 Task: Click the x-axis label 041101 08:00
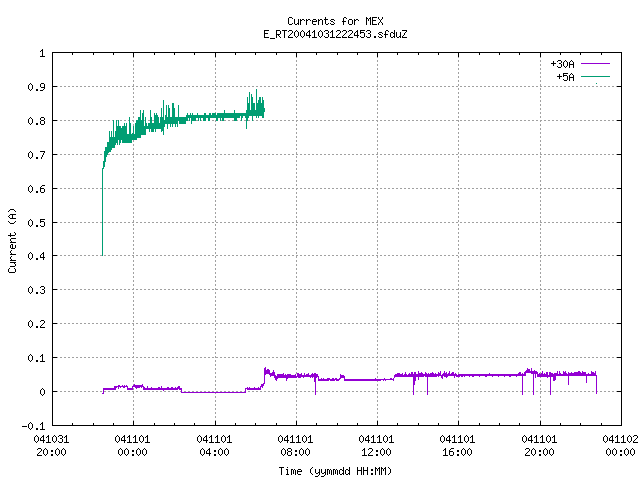[295, 446]
